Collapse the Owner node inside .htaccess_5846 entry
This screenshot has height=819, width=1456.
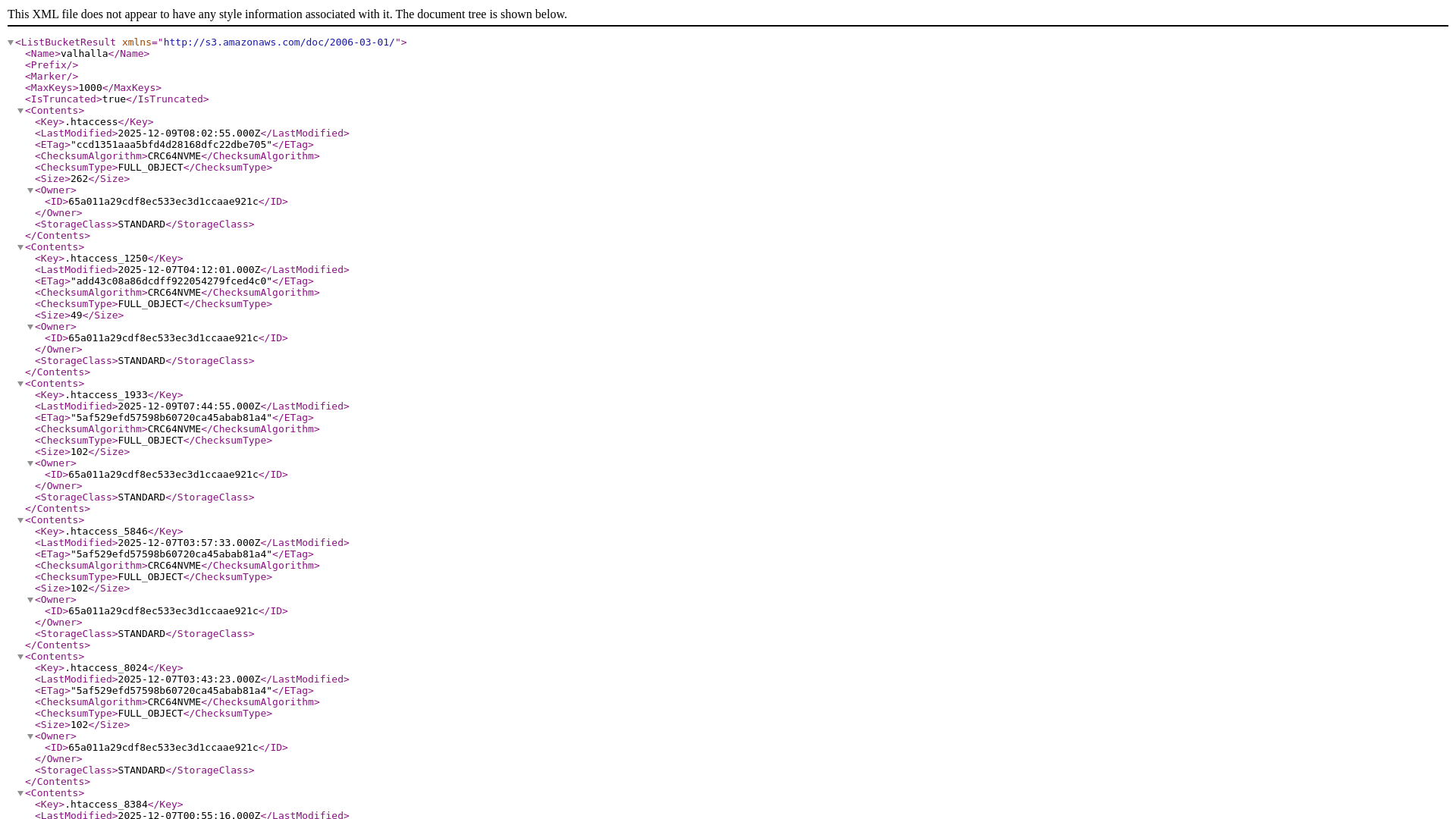pos(30,600)
